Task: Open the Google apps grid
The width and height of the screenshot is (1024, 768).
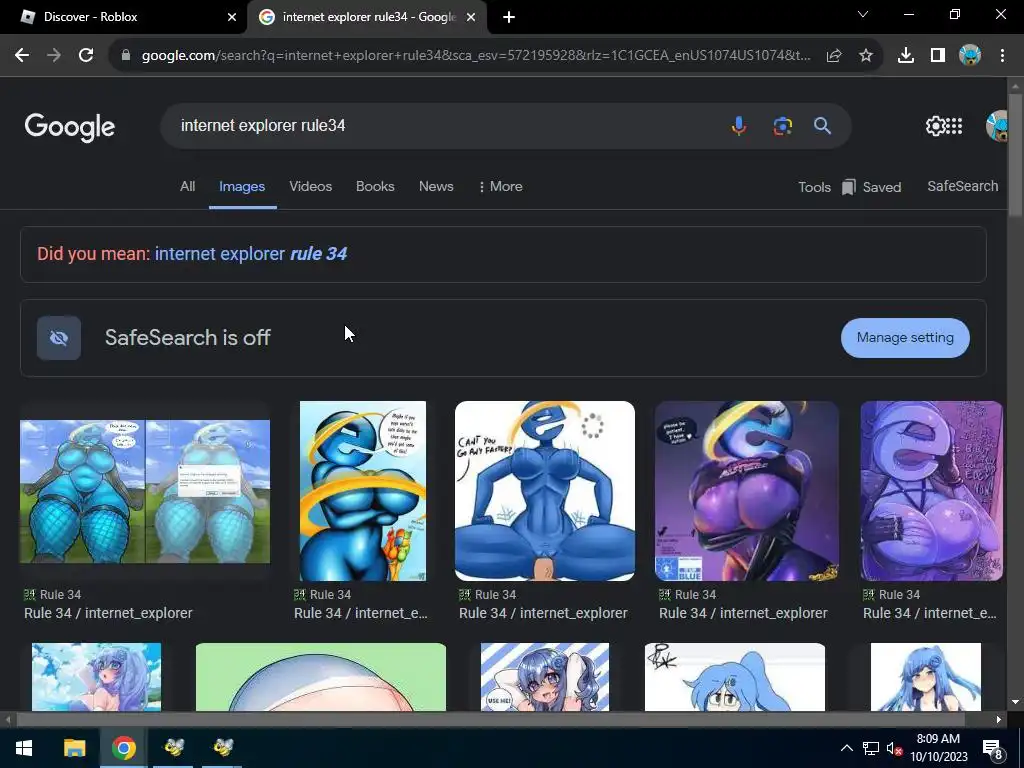Action: point(954,125)
